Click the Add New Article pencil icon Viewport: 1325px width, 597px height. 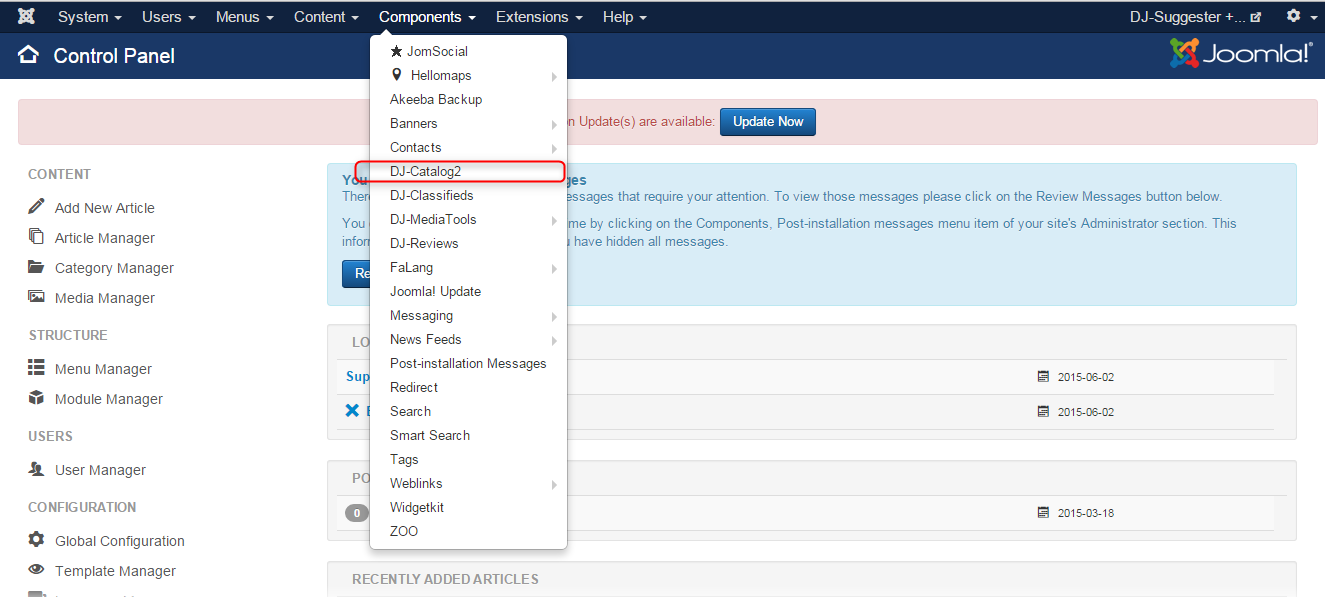(x=37, y=207)
